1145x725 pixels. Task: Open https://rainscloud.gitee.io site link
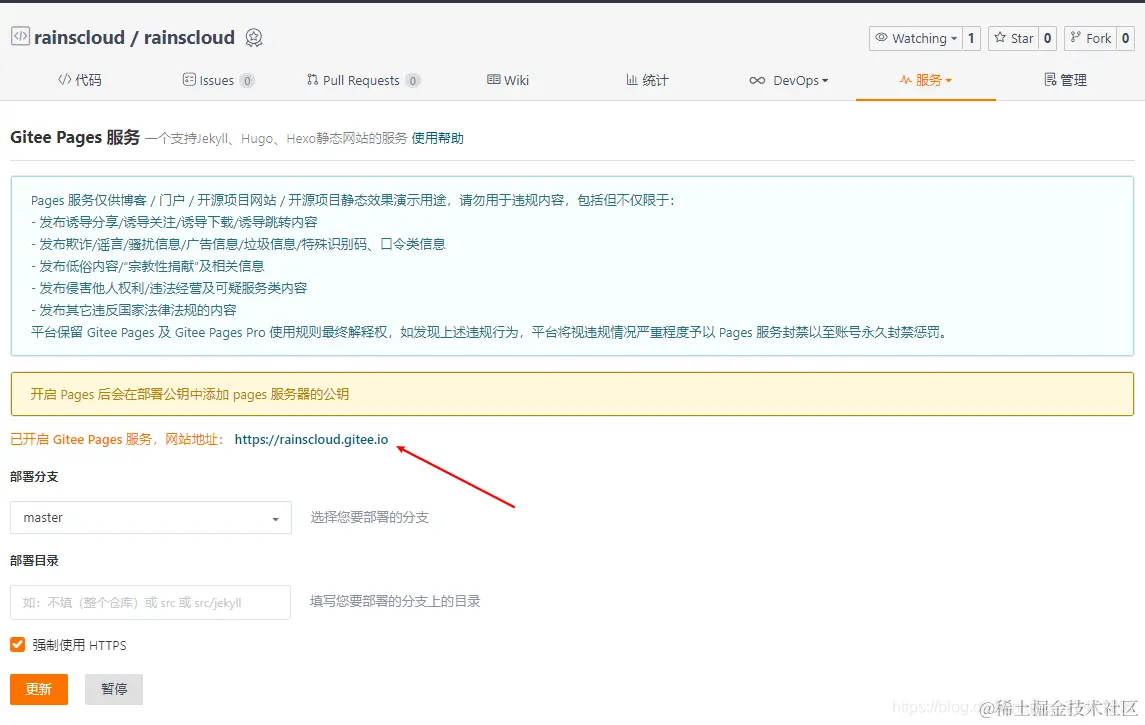tap(311, 440)
